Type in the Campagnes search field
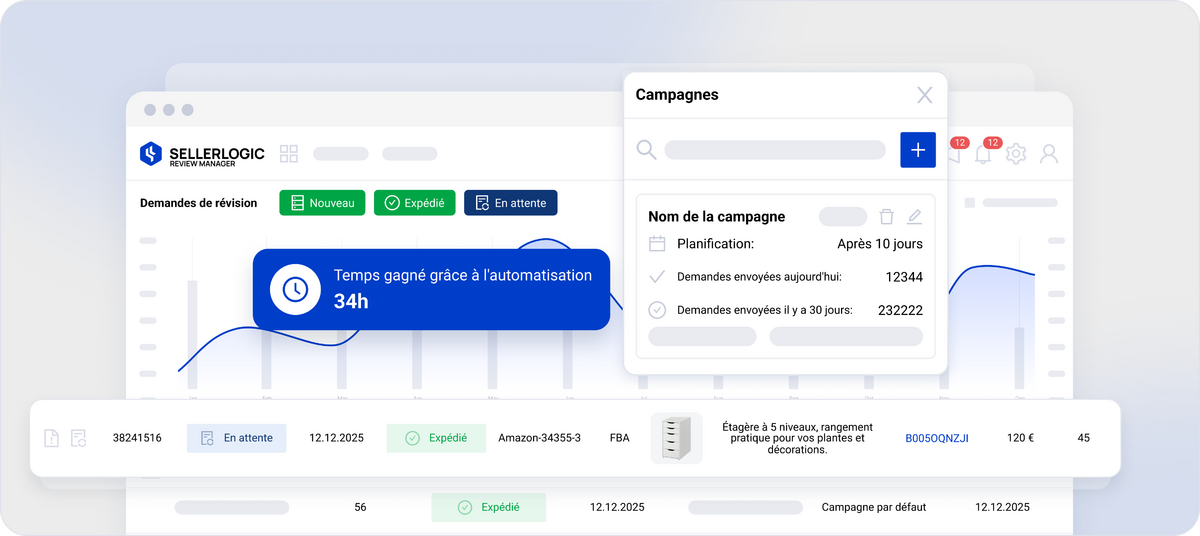 click(x=775, y=150)
